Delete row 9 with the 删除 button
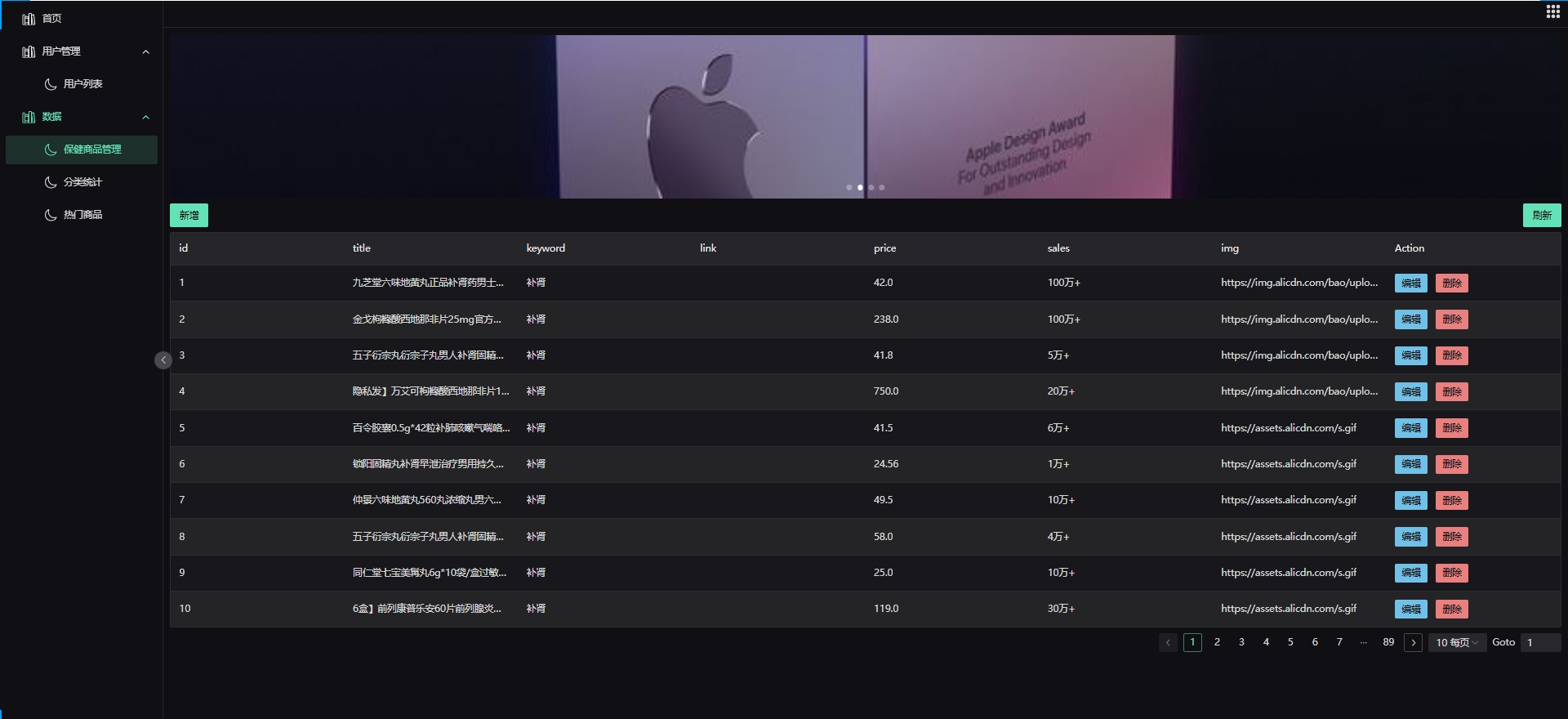This screenshot has width=1568, height=719. (x=1451, y=573)
